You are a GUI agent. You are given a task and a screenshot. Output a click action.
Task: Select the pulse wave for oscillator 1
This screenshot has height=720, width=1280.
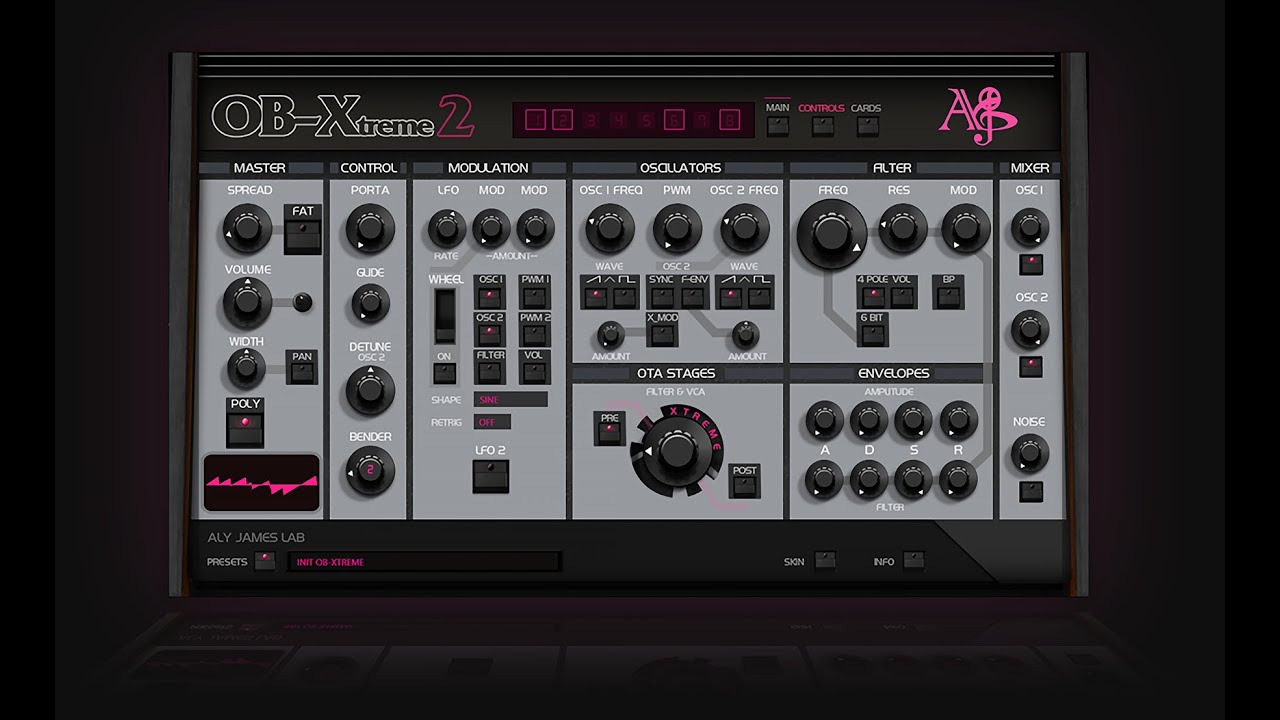(626, 296)
